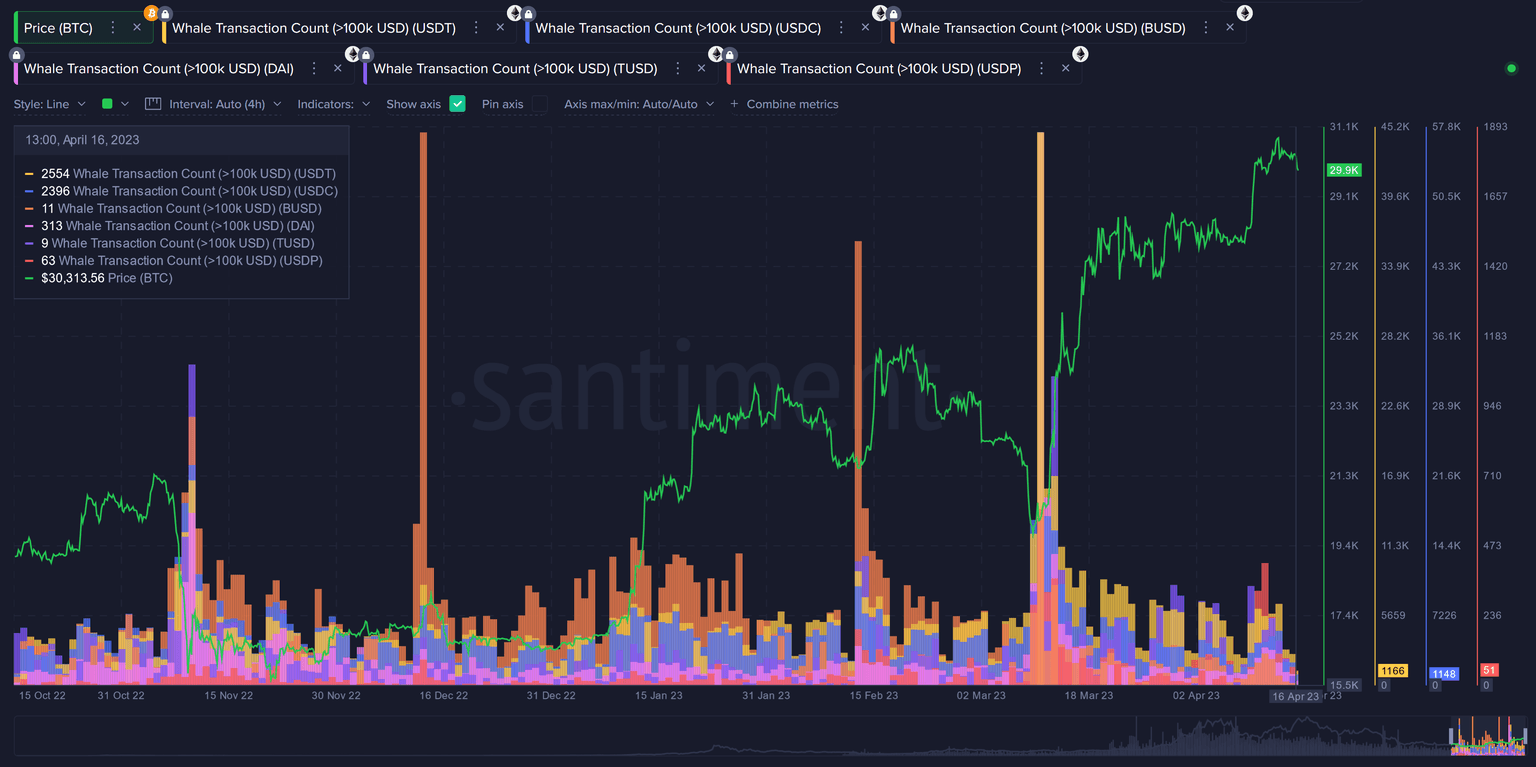Enable the Pin axis checkbox
1536x767 pixels.
pyautogui.click(x=539, y=104)
